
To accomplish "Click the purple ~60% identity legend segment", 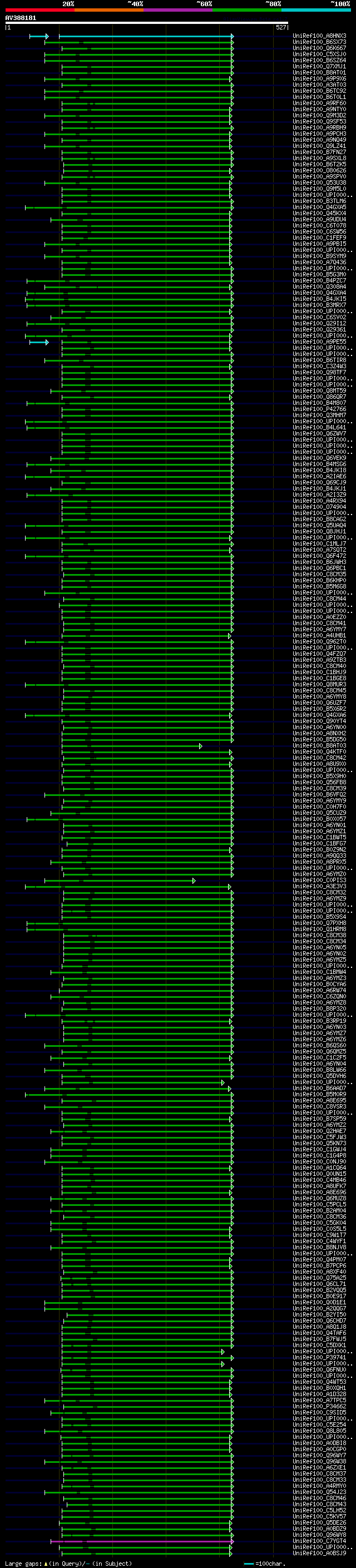I will [177, 10].
